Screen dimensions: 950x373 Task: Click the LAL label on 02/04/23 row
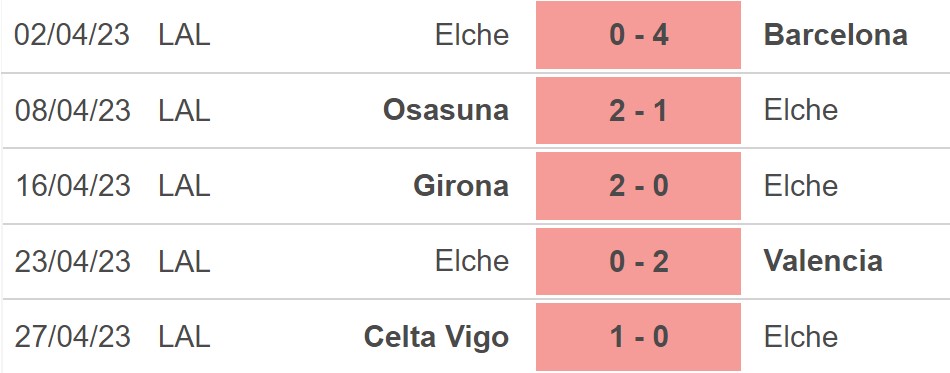click(184, 35)
